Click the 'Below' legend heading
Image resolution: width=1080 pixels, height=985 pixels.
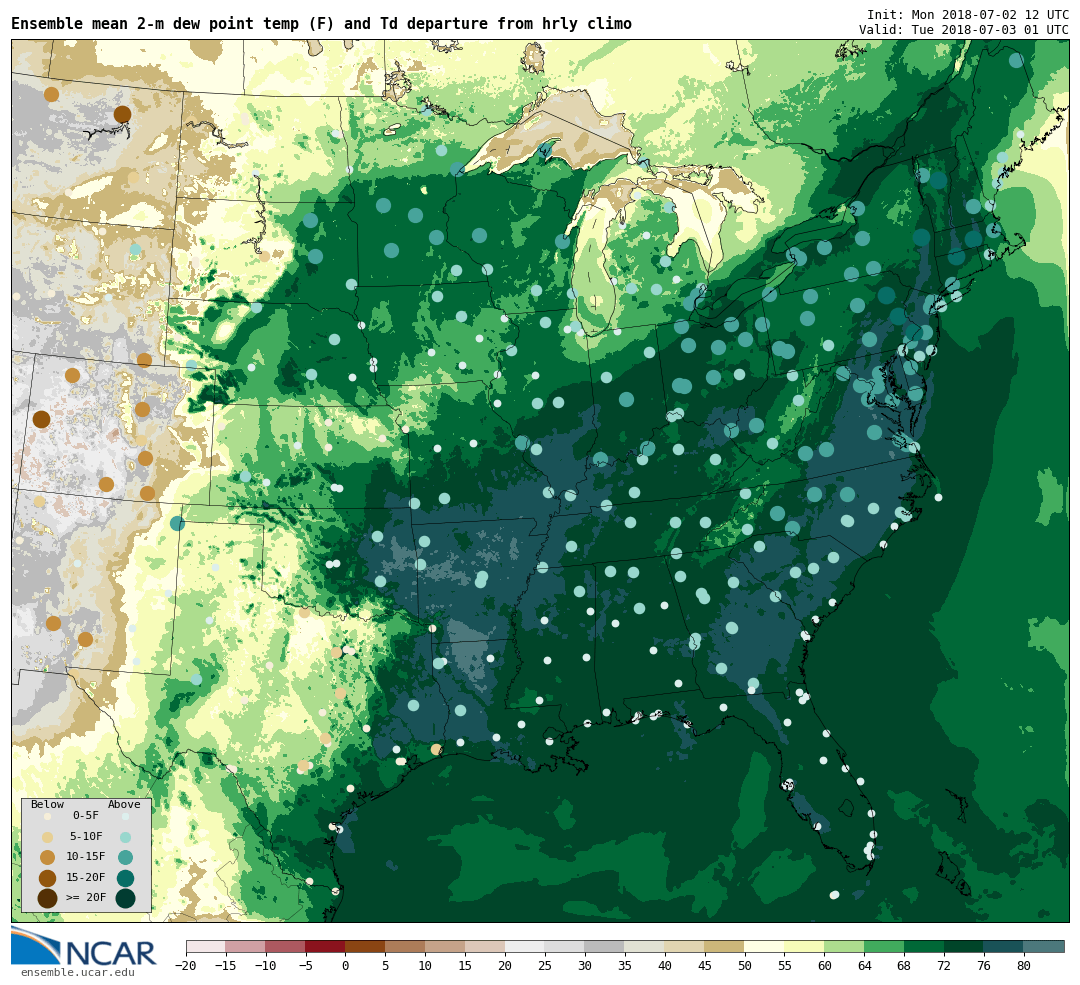pos(48,805)
